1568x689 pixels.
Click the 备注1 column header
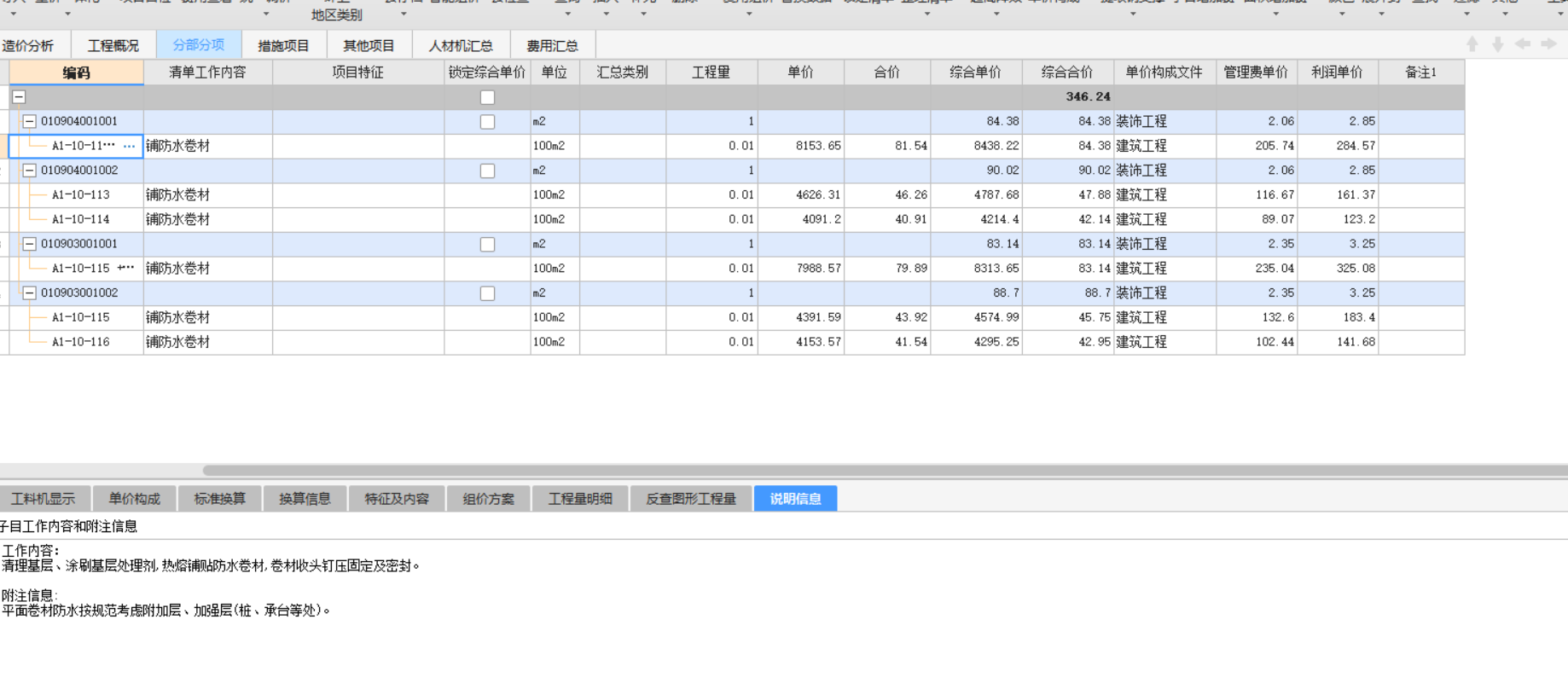point(1421,72)
